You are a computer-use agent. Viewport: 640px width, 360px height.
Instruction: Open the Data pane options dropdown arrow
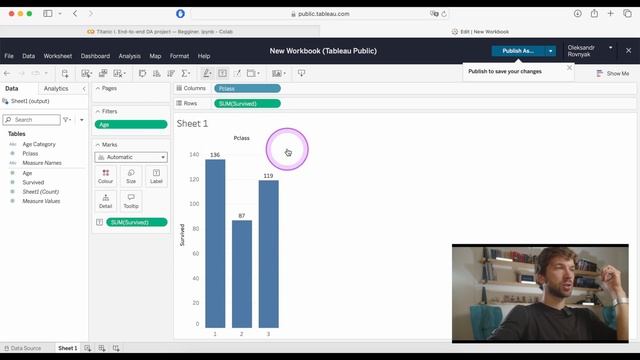(82, 120)
